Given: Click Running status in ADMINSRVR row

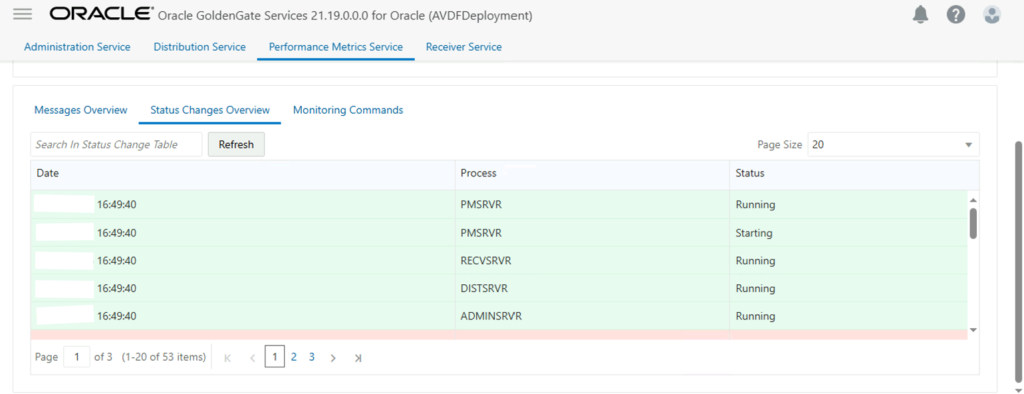Looking at the screenshot, I should click(x=756, y=316).
